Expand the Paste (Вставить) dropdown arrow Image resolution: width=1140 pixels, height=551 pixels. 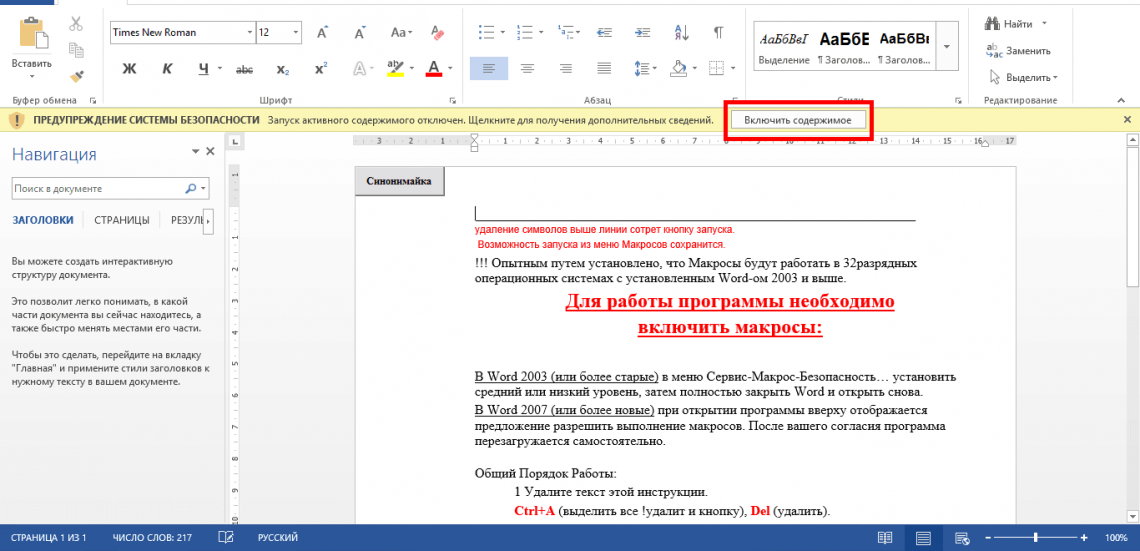coord(32,76)
